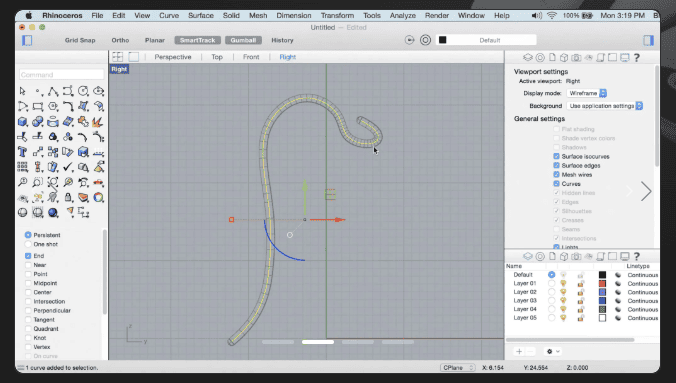Focus the Command input field

[x=62, y=75]
